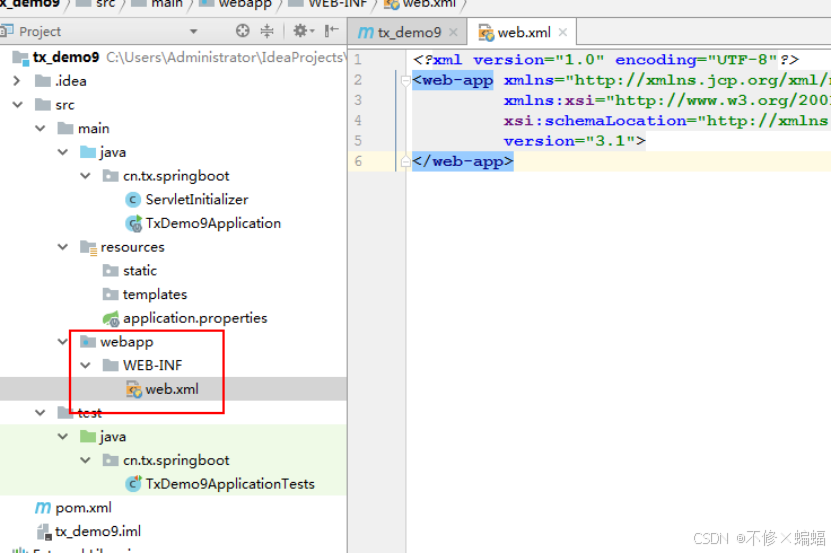This screenshot has height=554, width=831.
Task: Select ServletInitializer in project tree
Action: 197,199
